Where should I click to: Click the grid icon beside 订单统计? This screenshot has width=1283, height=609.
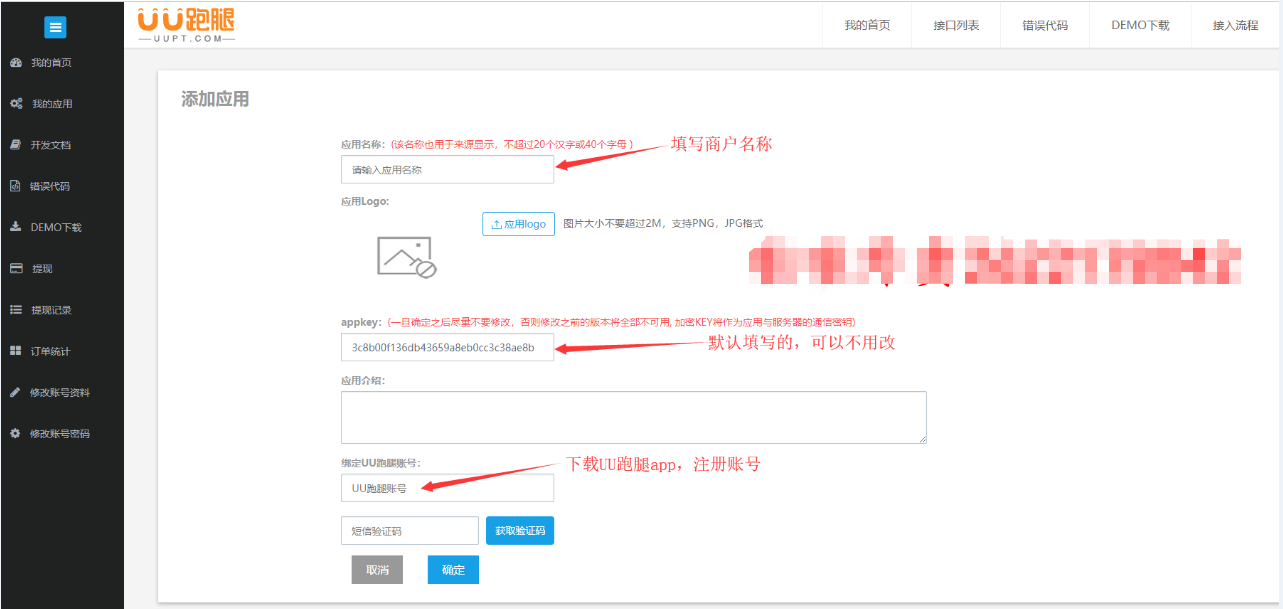[x=16, y=351]
